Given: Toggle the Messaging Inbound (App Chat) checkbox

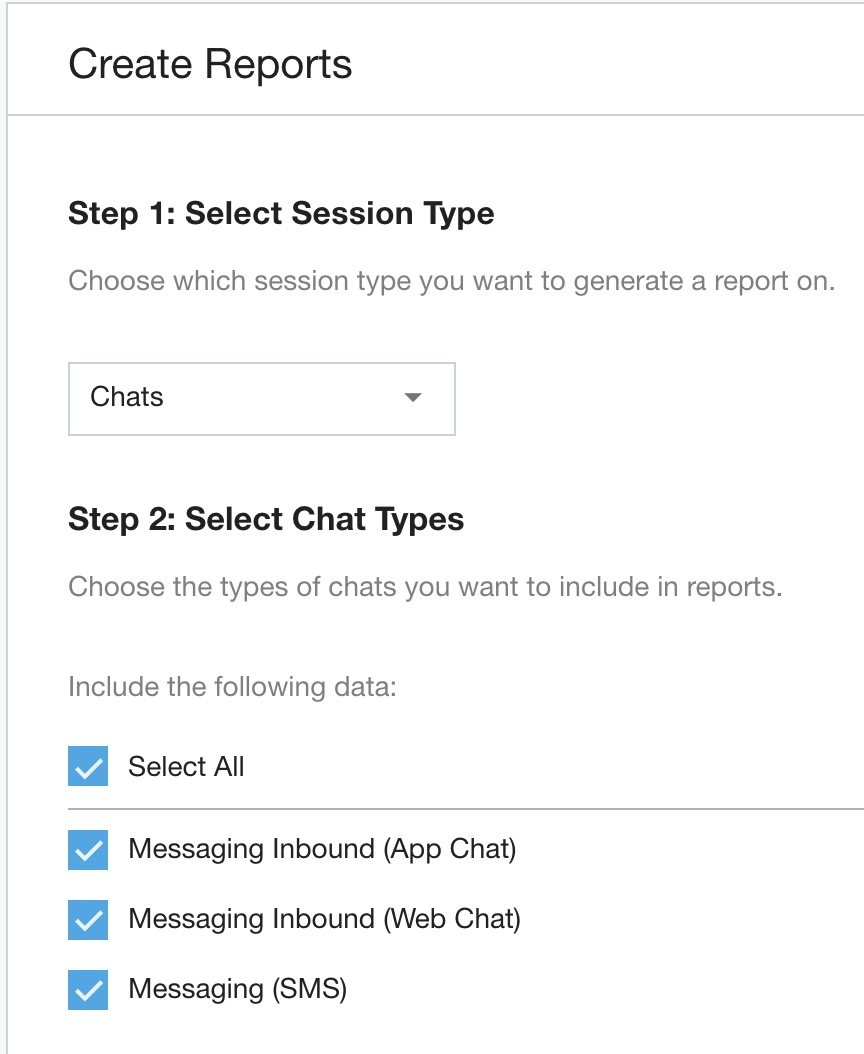Looking at the screenshot, I should [x=88, y=850].
